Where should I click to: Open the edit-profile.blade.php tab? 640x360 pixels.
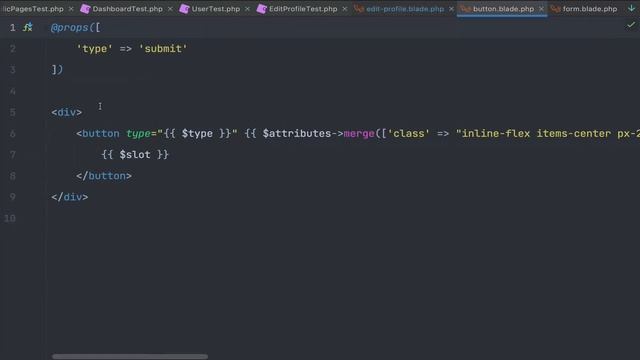tap(405, 9)
